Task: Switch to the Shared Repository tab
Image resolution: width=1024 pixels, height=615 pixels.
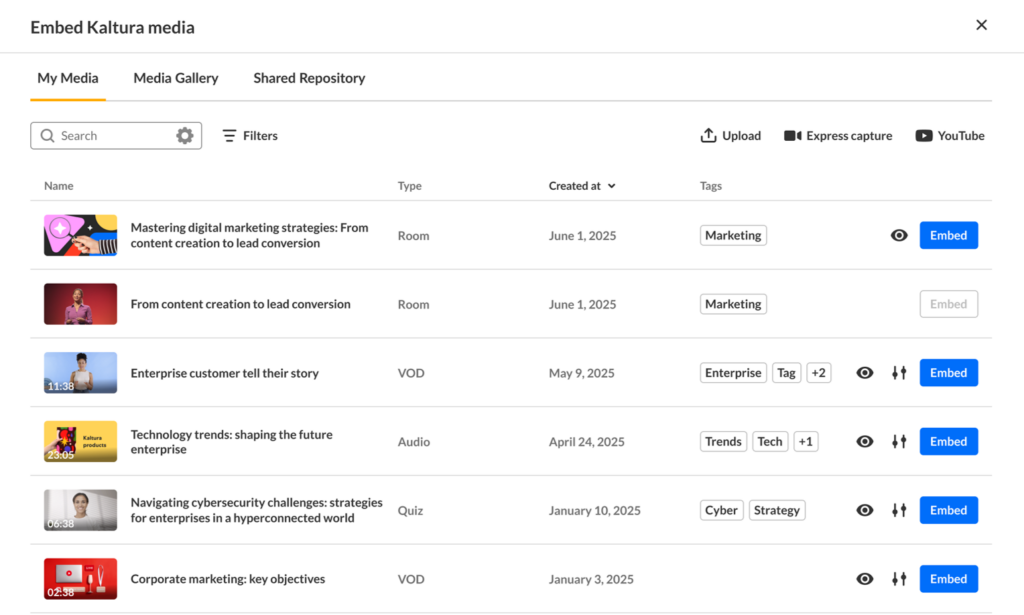Action: (309, 78)
